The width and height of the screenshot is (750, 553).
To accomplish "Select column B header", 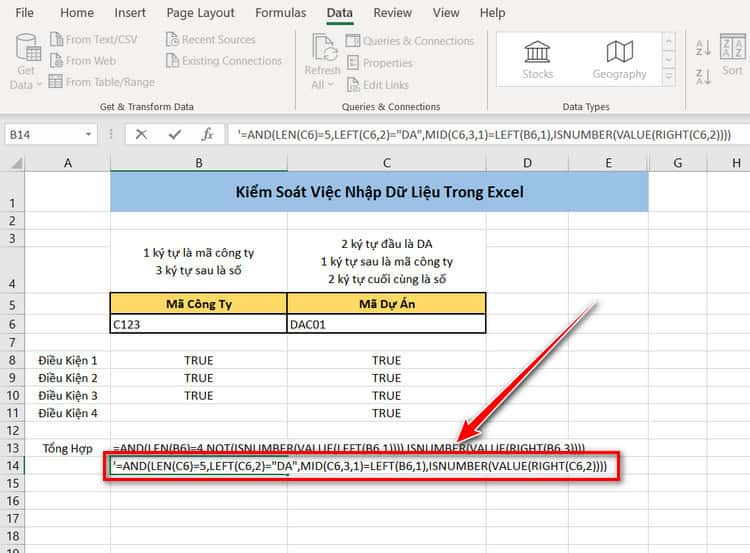I will [x=199, y=163].
